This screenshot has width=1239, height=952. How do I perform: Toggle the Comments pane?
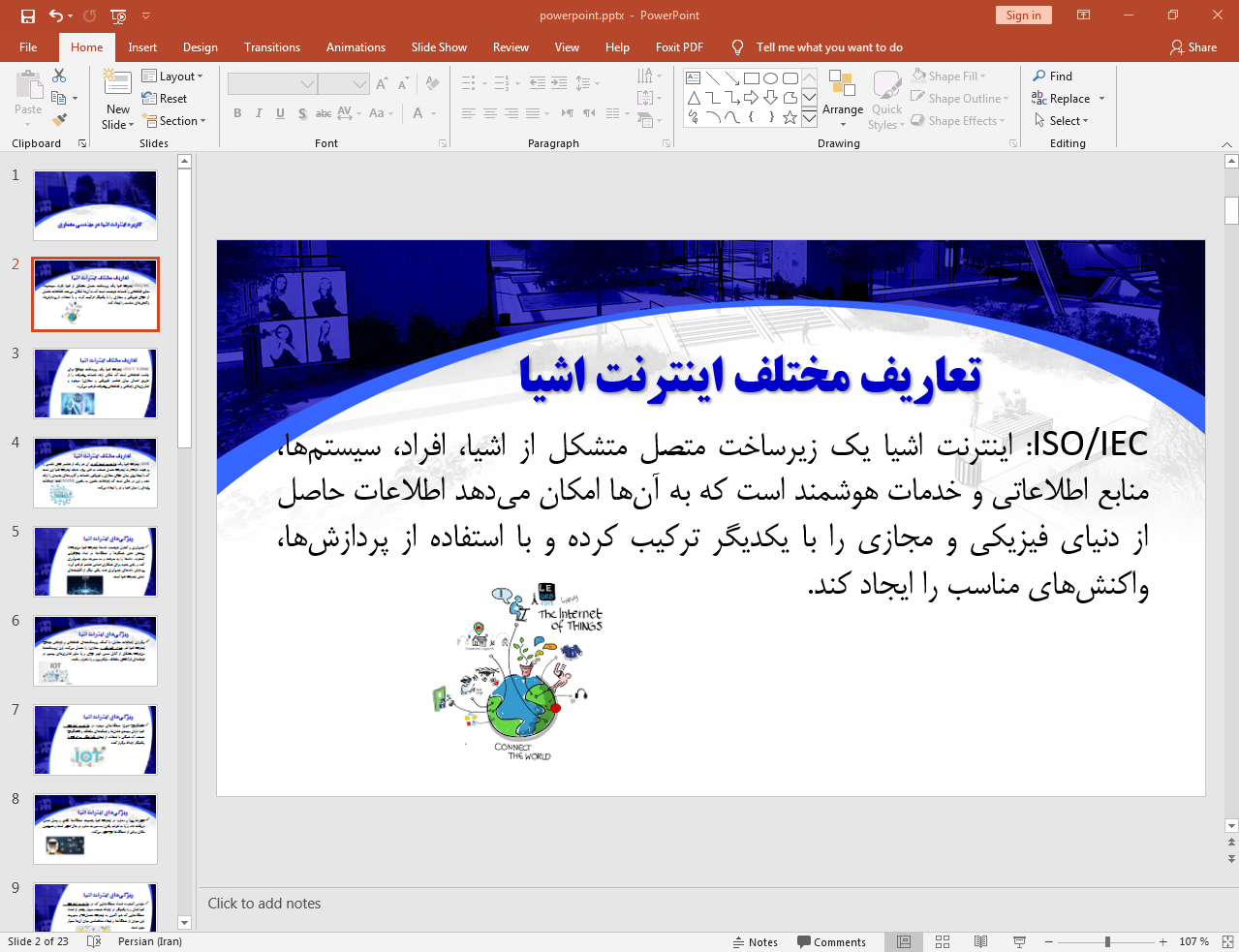coord(831,941)
